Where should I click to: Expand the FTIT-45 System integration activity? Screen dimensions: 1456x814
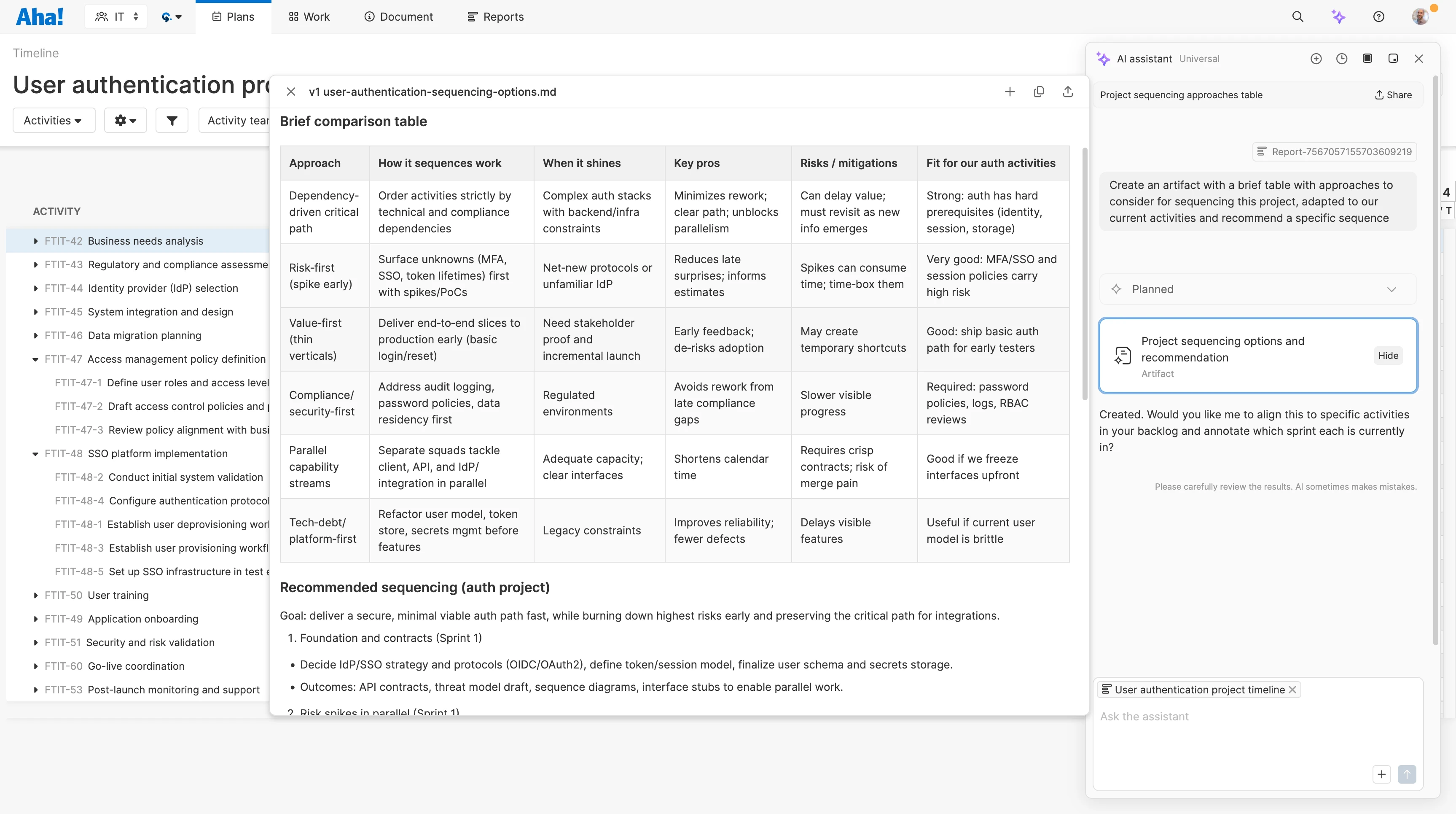35,312
